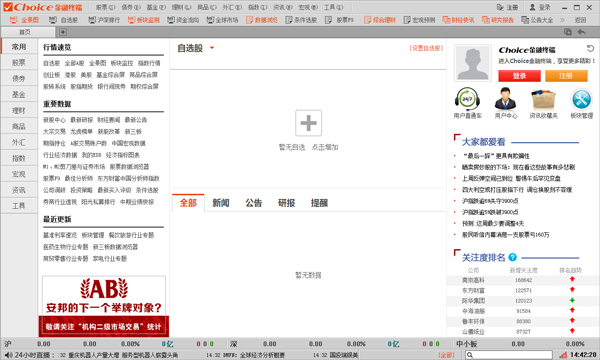Select 债券 in the left sidebar

19,78
